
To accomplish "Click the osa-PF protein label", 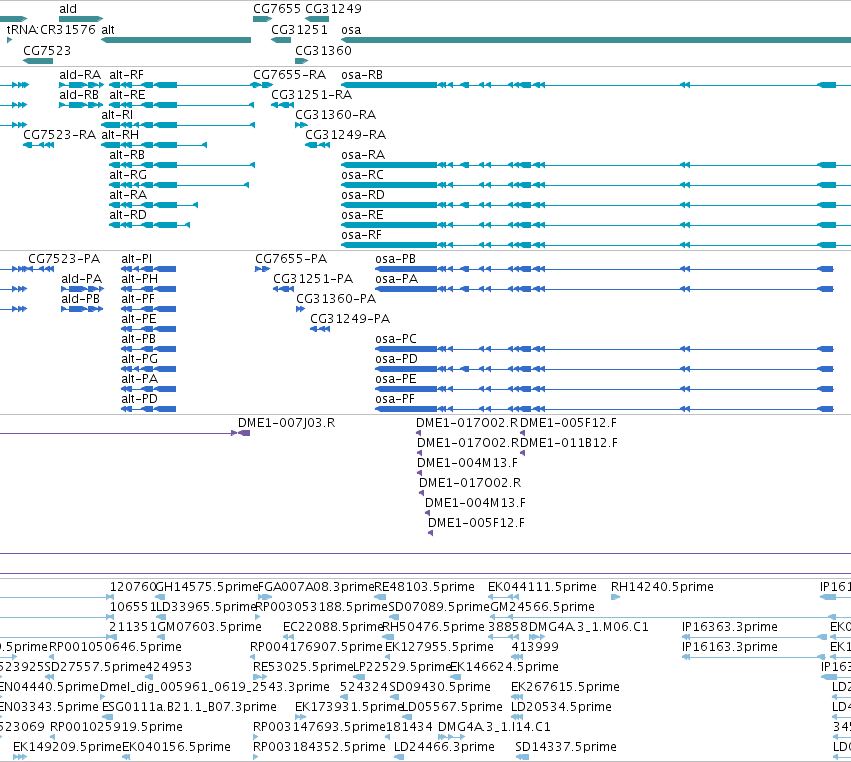I will click(395, 398).
